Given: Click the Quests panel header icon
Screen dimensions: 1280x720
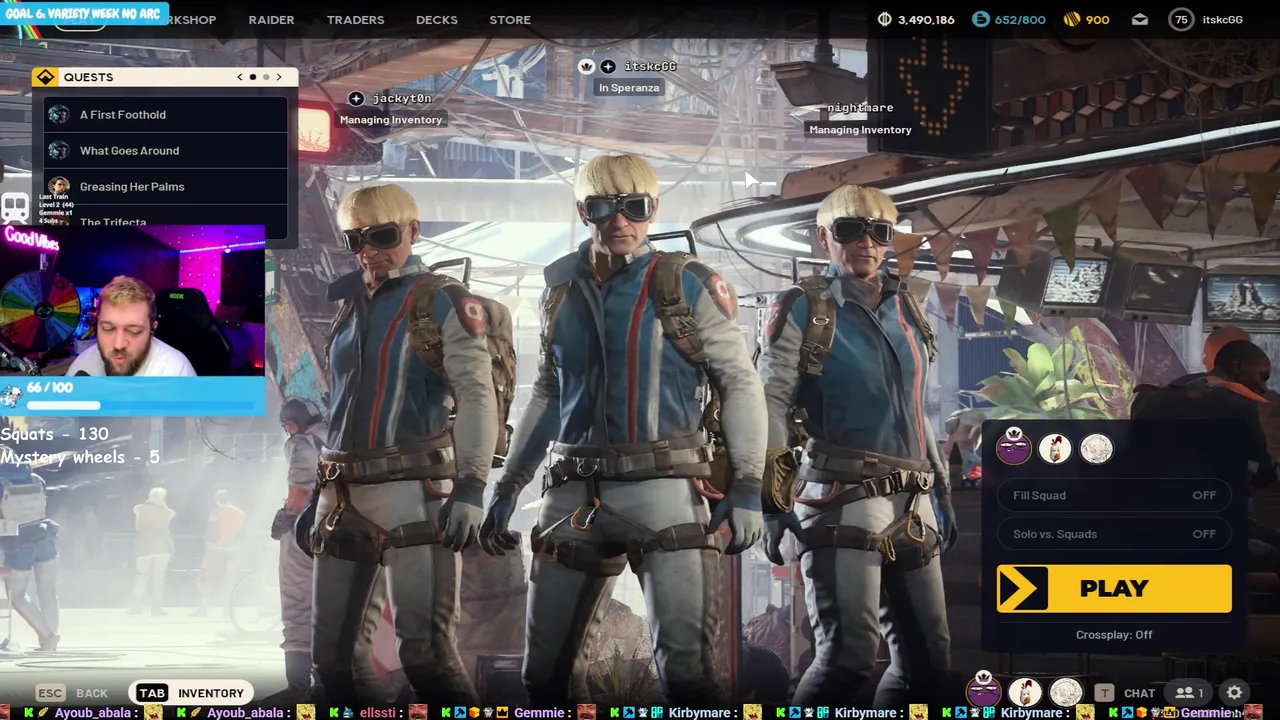Looking at the screenshot, I should [x=45, y=77].
